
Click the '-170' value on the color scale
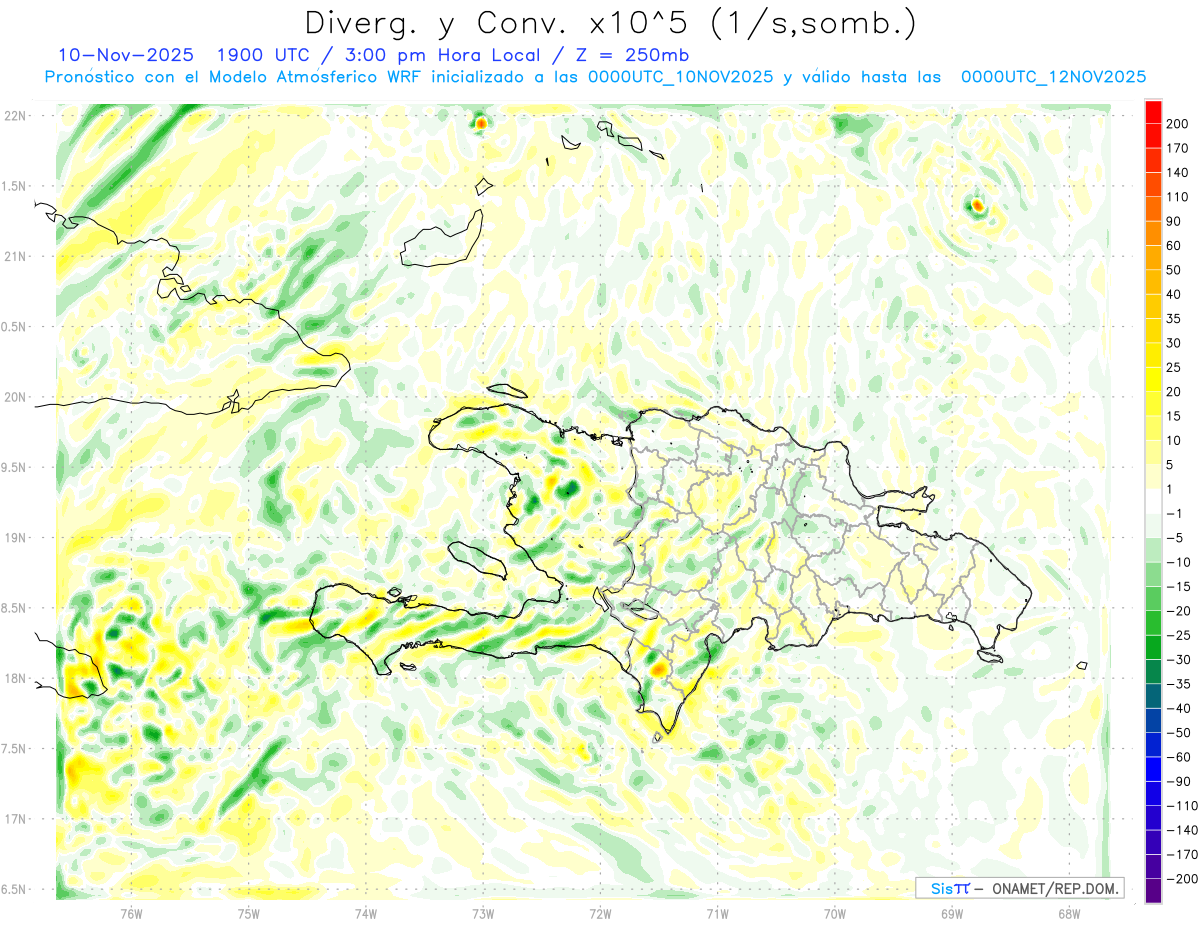pyautogui.click(x=1181, y=855)
